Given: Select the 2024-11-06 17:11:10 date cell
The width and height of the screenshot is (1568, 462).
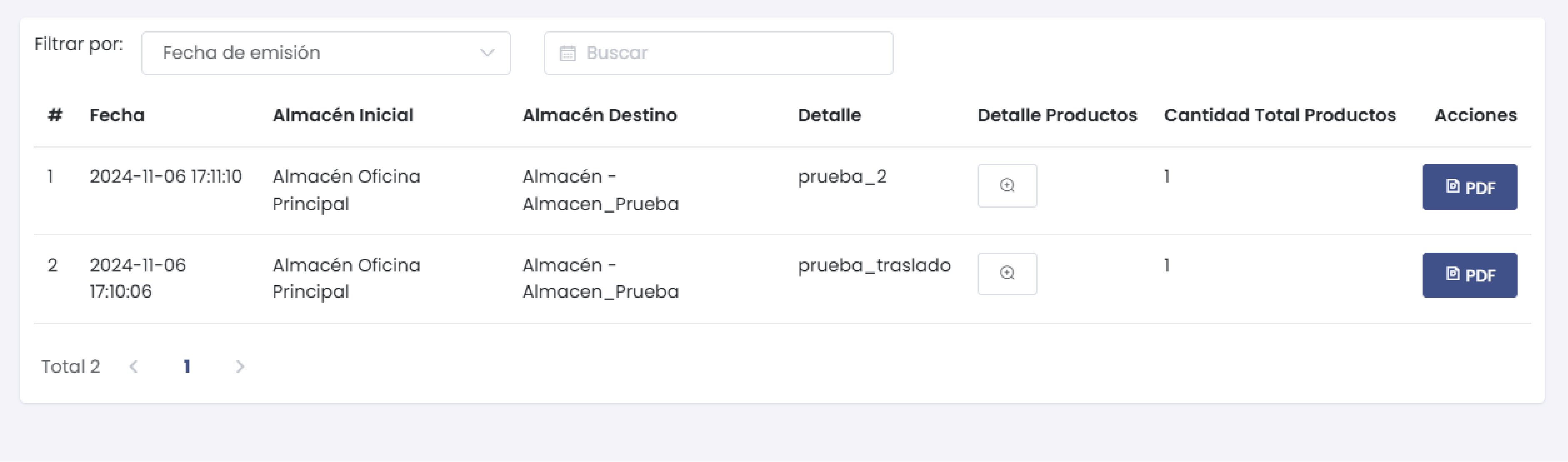Looking at the screenshot, I should (x=165, y=177).
